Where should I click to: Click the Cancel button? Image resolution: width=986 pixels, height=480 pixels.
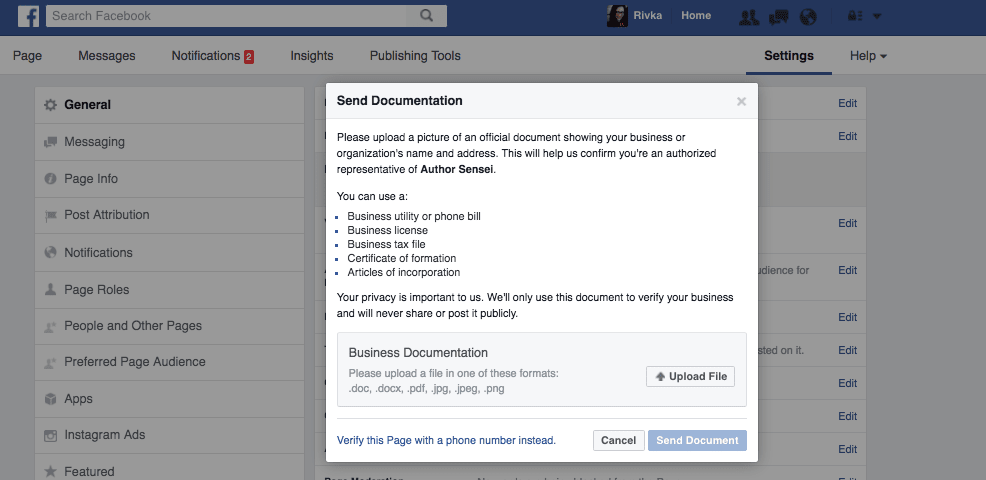click(619, 440)
